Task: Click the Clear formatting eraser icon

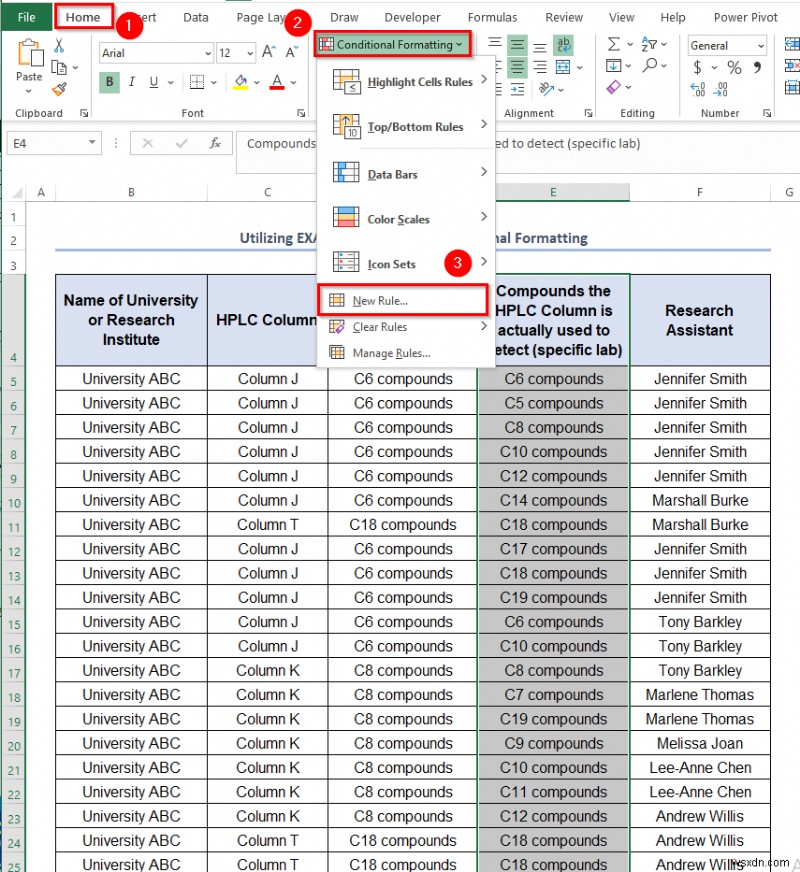Action: click(614, 86)
